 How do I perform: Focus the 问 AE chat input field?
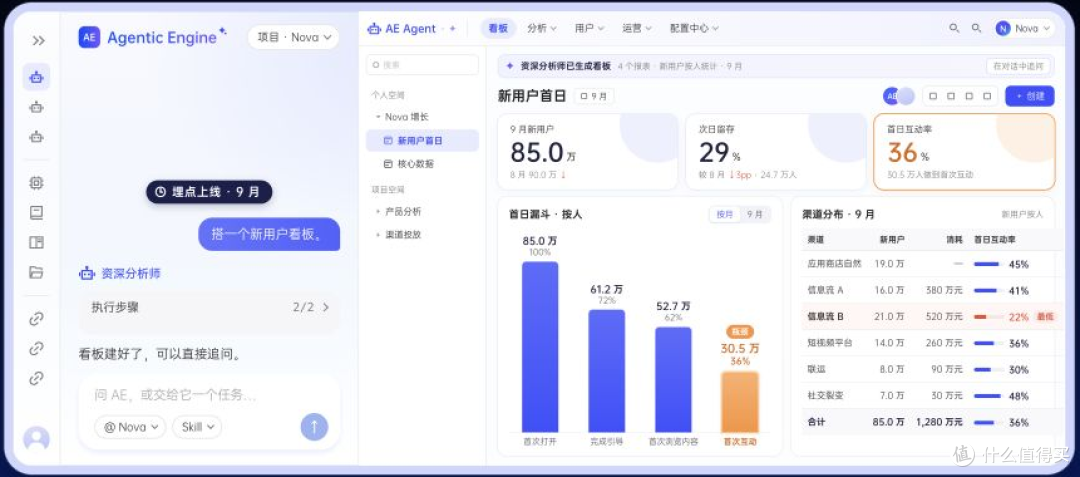click(x=209, y=395)
